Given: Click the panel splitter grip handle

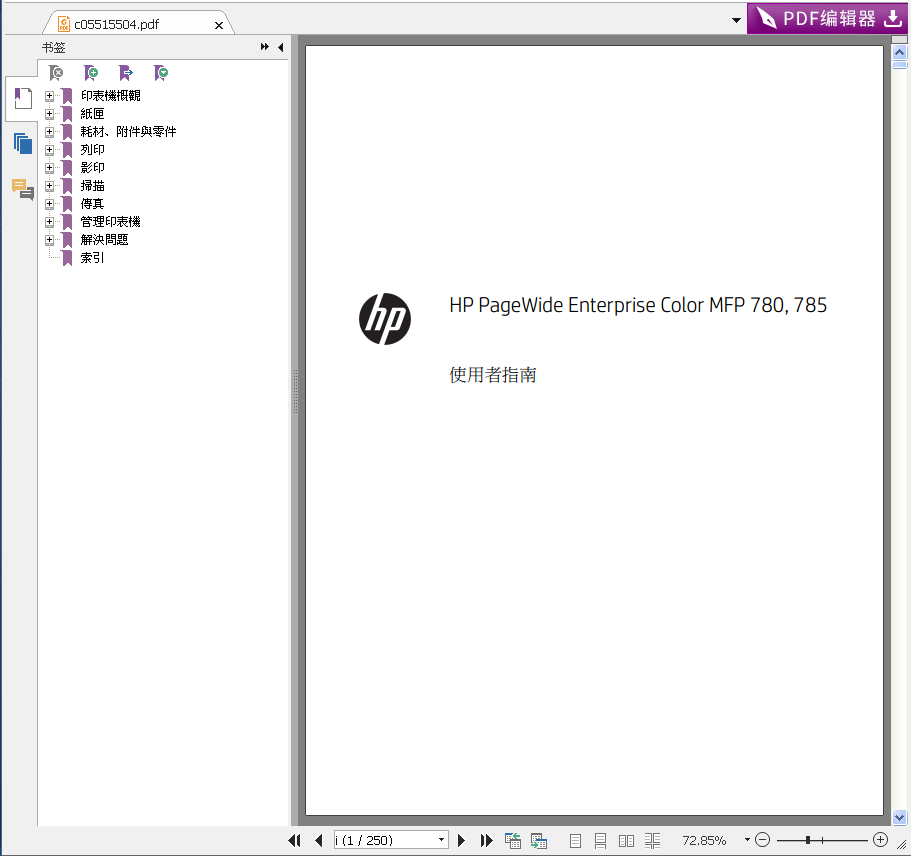Looking at the screenshot, I should point(295,391).
